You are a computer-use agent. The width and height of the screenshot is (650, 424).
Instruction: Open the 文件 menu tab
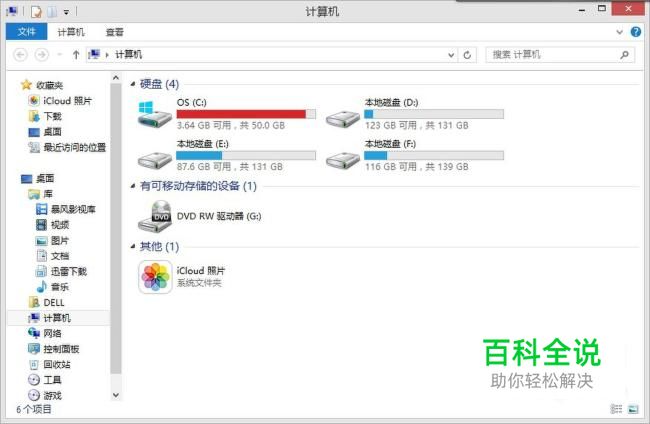tap(27, 31)
